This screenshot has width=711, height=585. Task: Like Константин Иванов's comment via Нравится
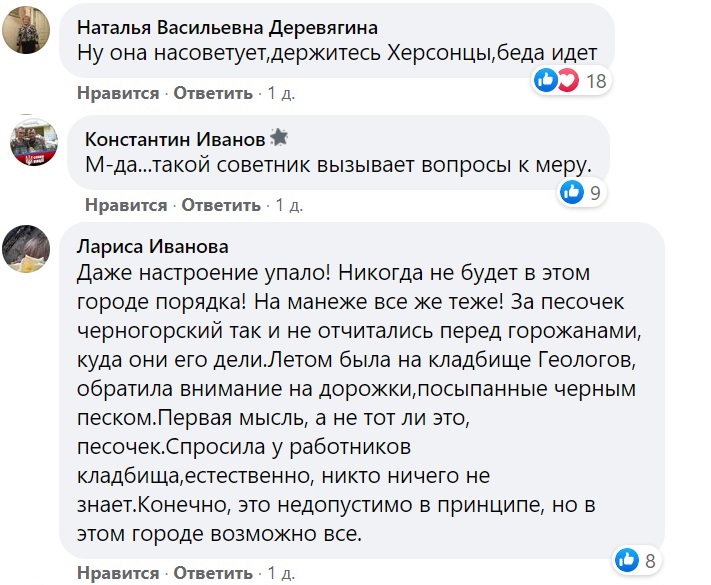click(x=126, y=205)
